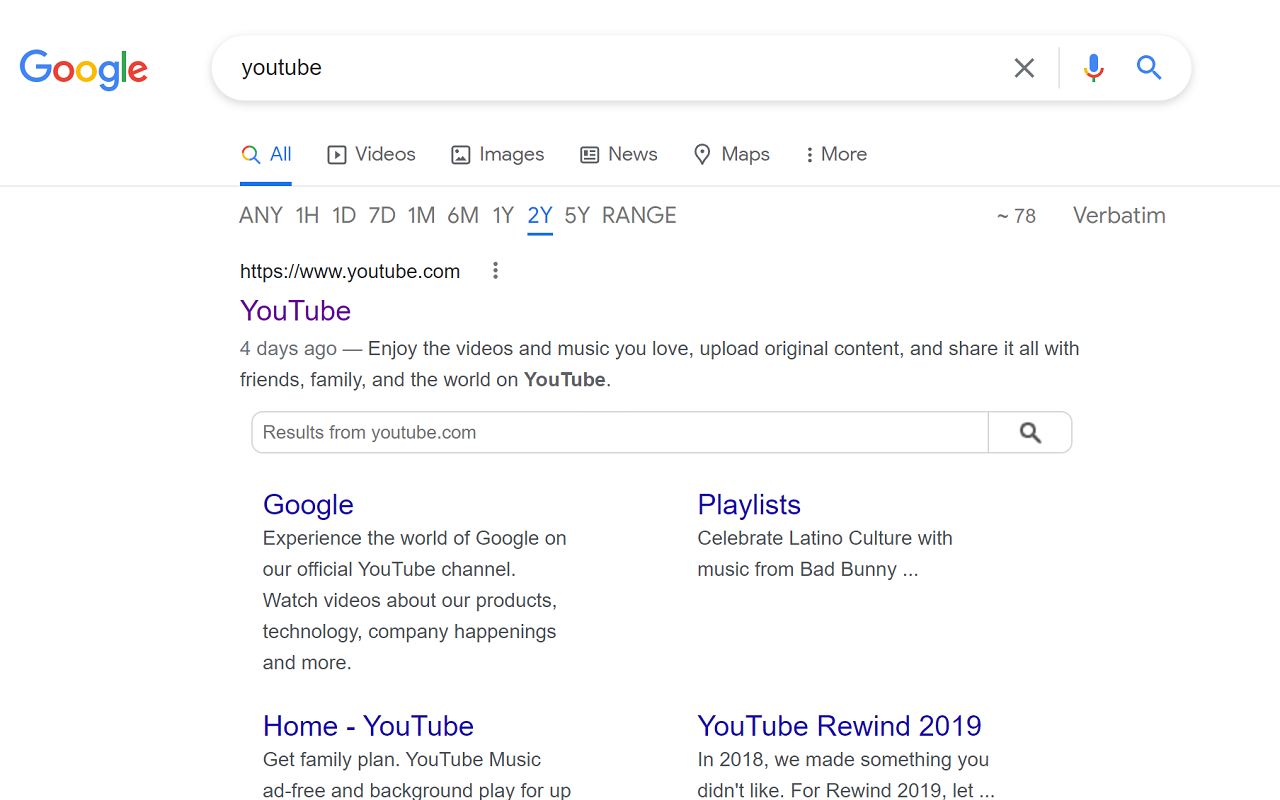
Task: Filter results to past 6M
Action: (x=463, y=215)
